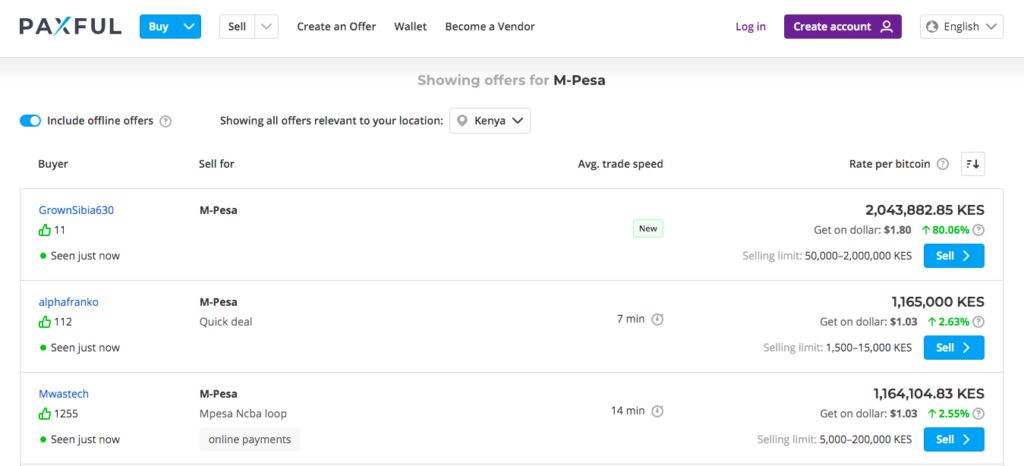This screenshot has width=1024, height=466.
Task: Click the Quick deal label
Action: [226, 322]
